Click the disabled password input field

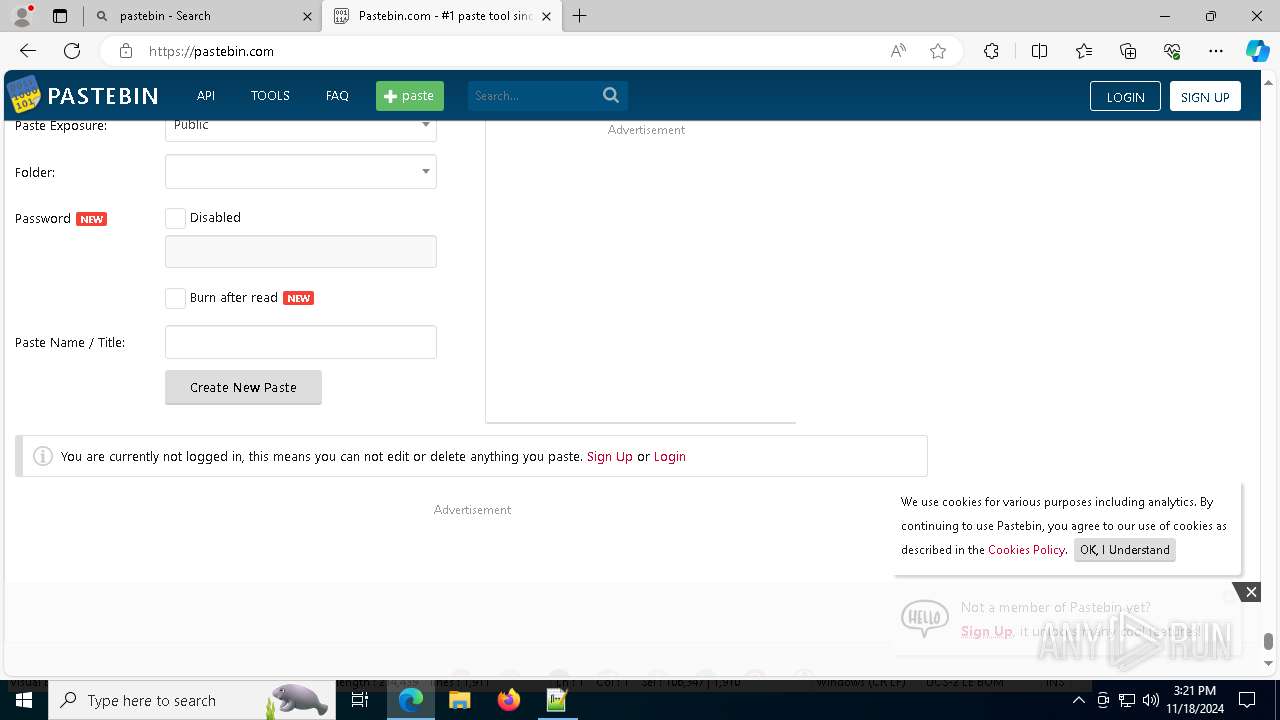[x=301, y=252]
